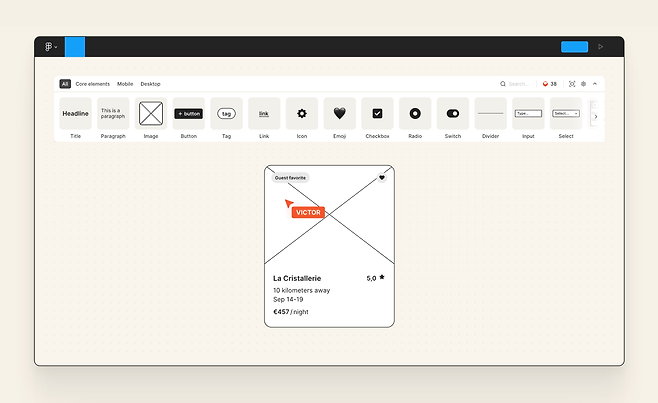
Task: Select the Emoji heart component
Action: (x=340, y=114)
